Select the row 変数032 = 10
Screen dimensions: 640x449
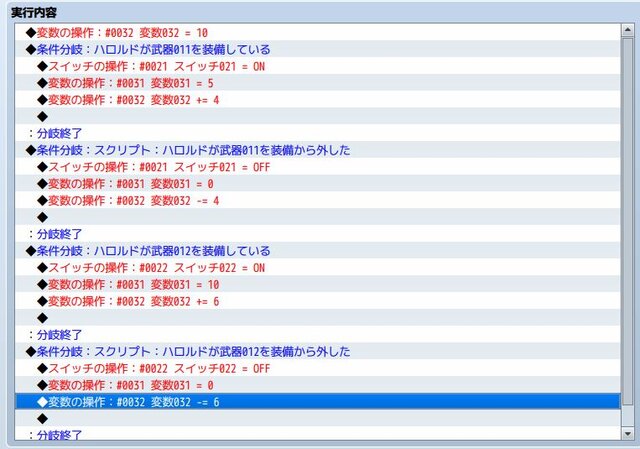pyautogui.click(x=318, y=32)
